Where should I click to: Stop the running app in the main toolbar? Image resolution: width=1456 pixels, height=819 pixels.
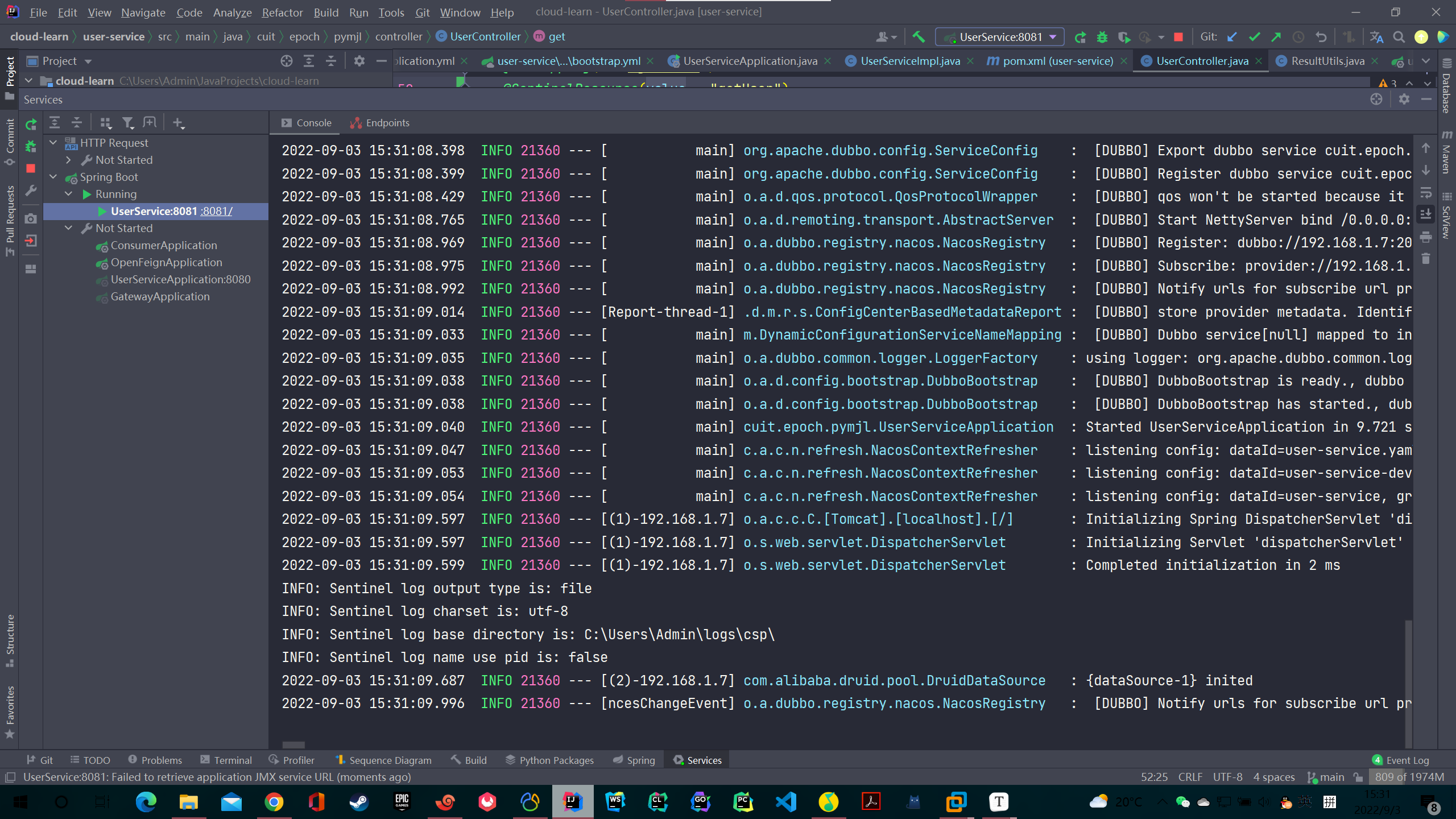1178,37
